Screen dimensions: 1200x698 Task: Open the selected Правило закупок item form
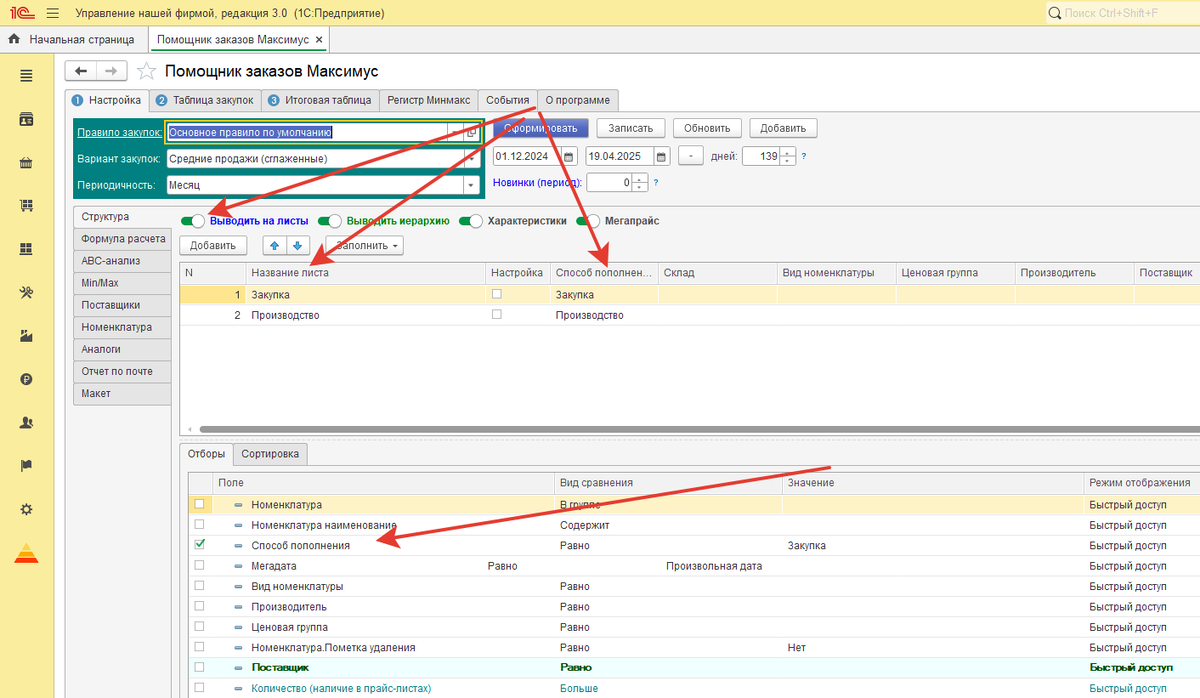click(472, 132)
